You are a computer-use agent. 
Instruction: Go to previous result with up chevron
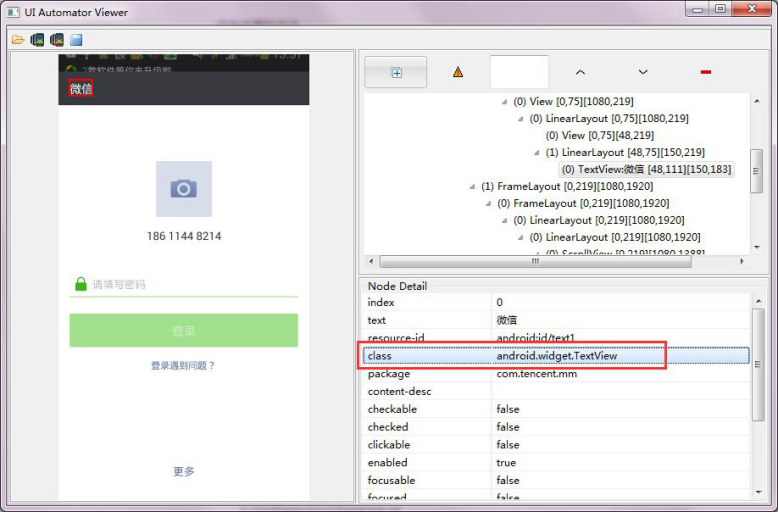point(580,72)
